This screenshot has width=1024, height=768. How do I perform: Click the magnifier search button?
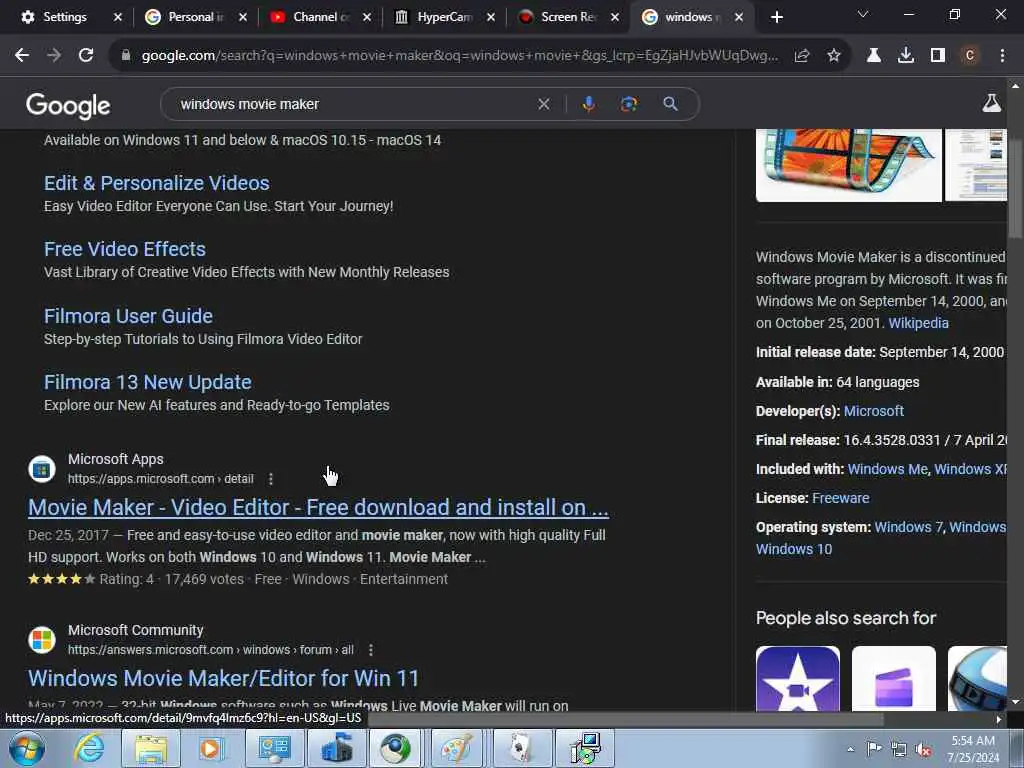671,104
